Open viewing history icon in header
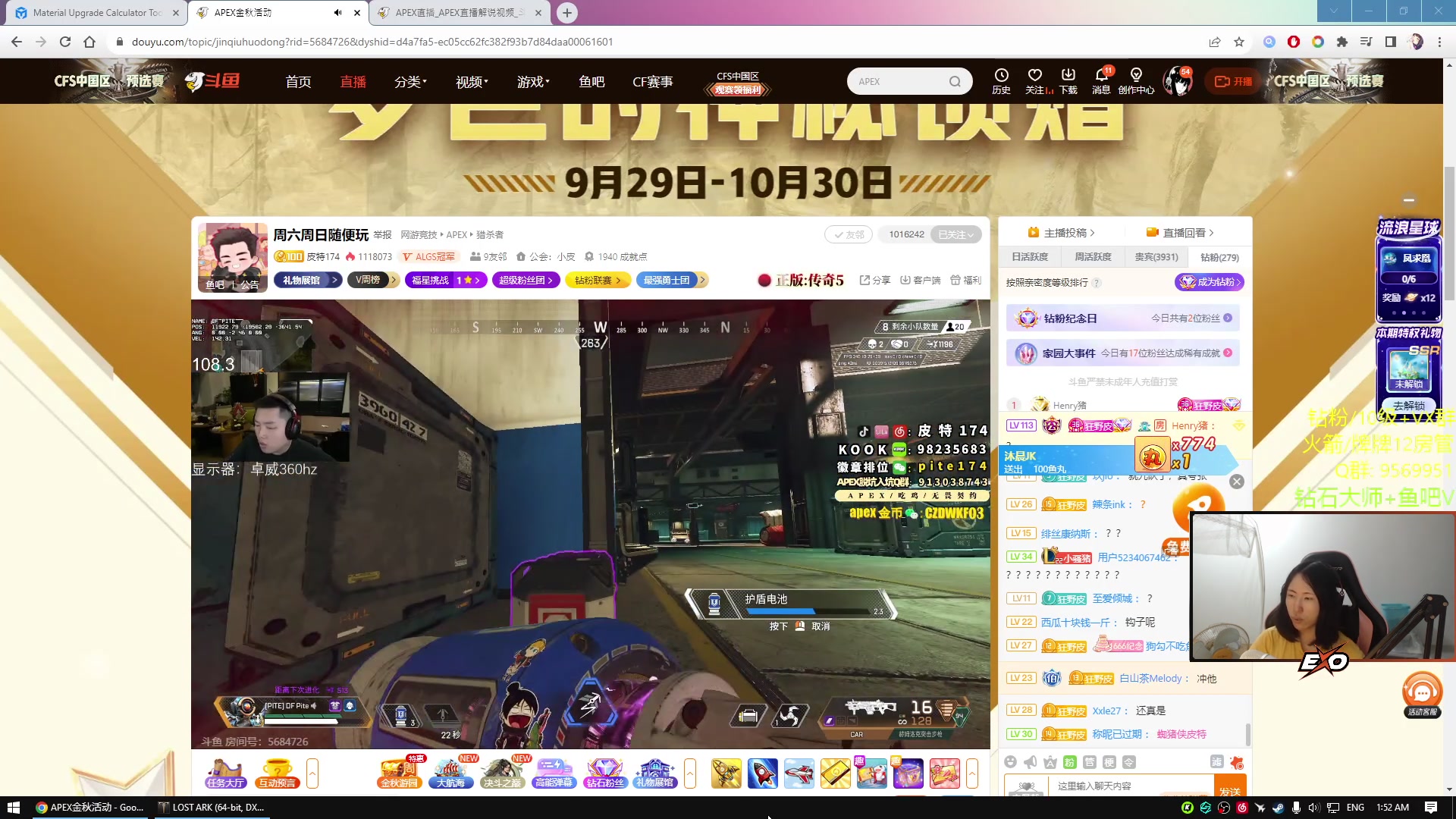 tap(1001, 80)
